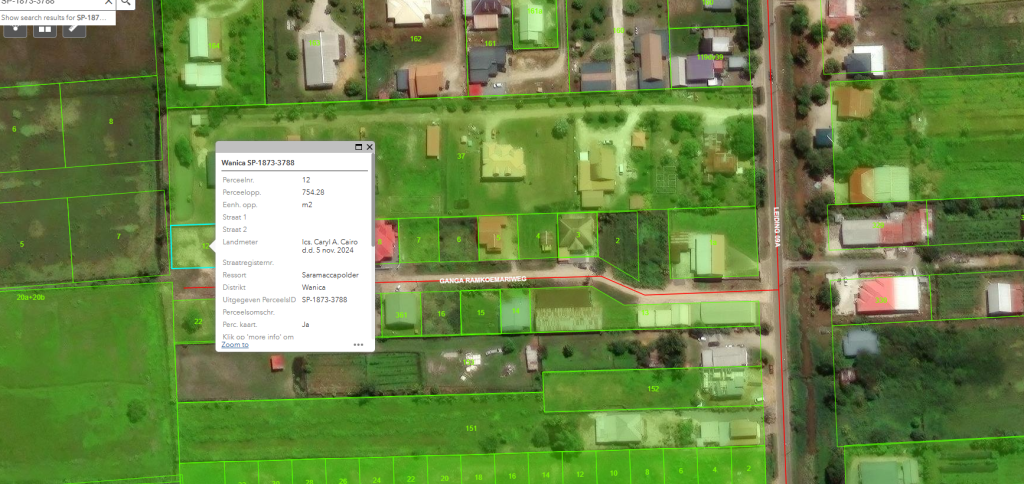Select the measurement ruler tool
The image size is (1024, 484).
tap(74, 29)
